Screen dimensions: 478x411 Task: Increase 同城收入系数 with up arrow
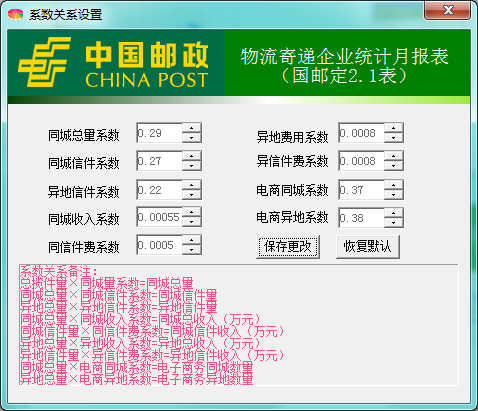click(191, 212)
